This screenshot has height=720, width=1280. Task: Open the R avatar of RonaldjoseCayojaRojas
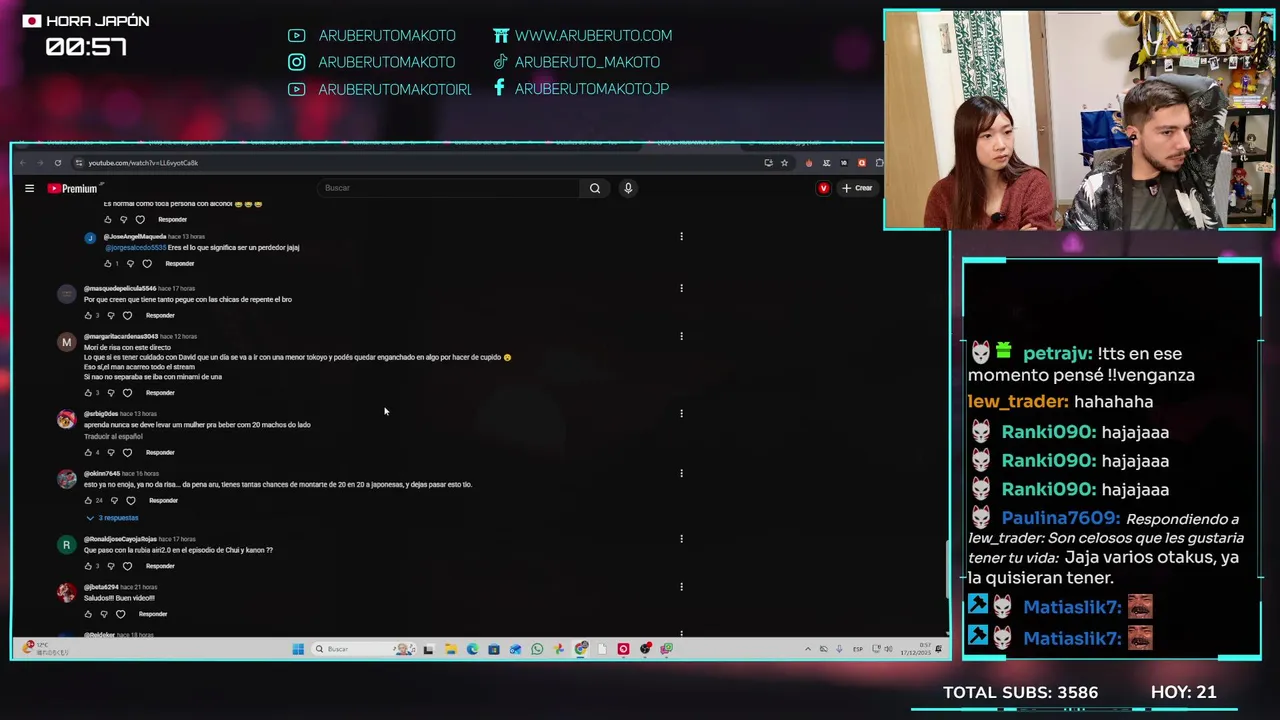click(x=66, y=545)
